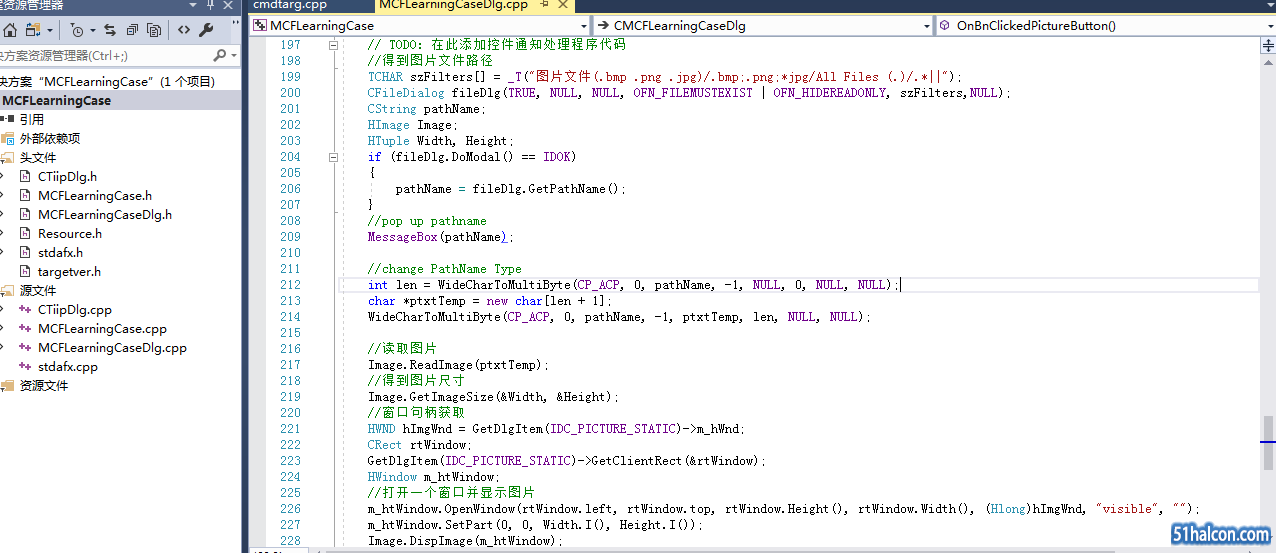This screenshot has width=1276, height=553.
Task: Select the 头文件 folder
Action: pos(38,157)
